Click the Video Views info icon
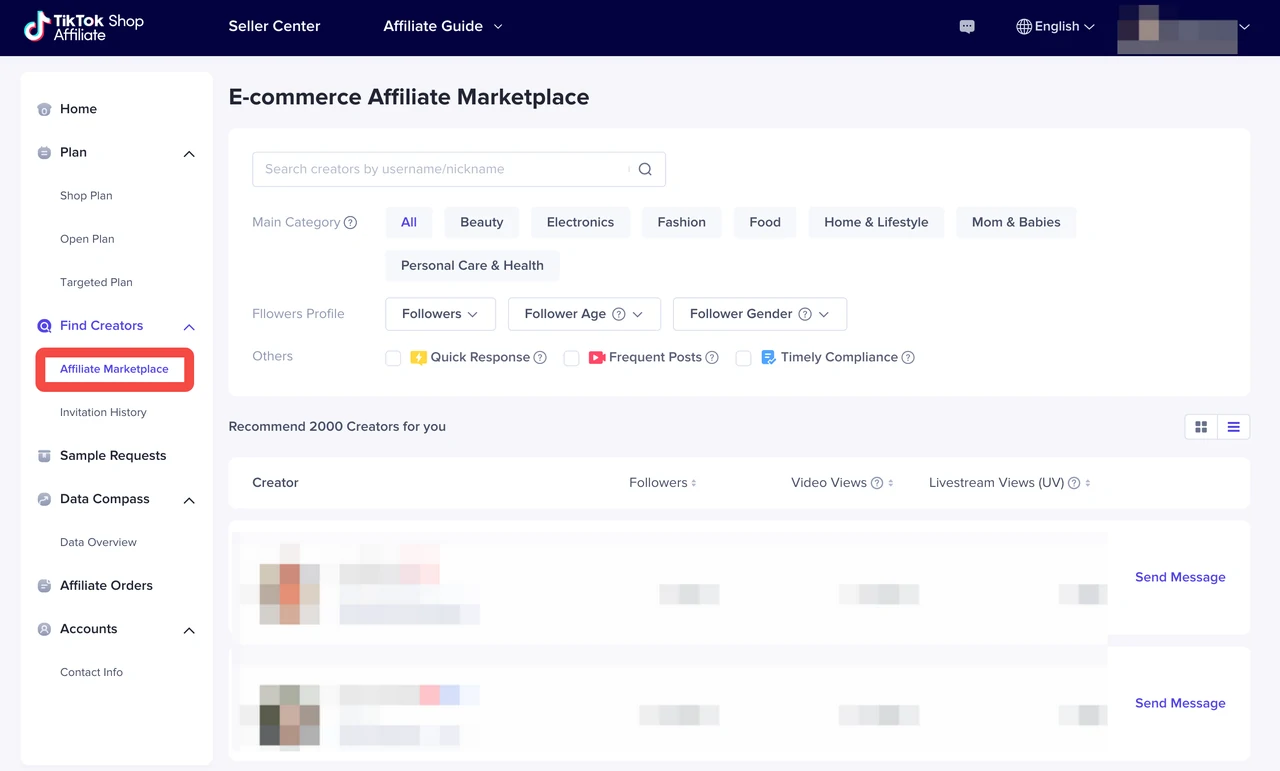Viewport: 1280px width, 771px height. pyautogui.click(x=877, y=483)
